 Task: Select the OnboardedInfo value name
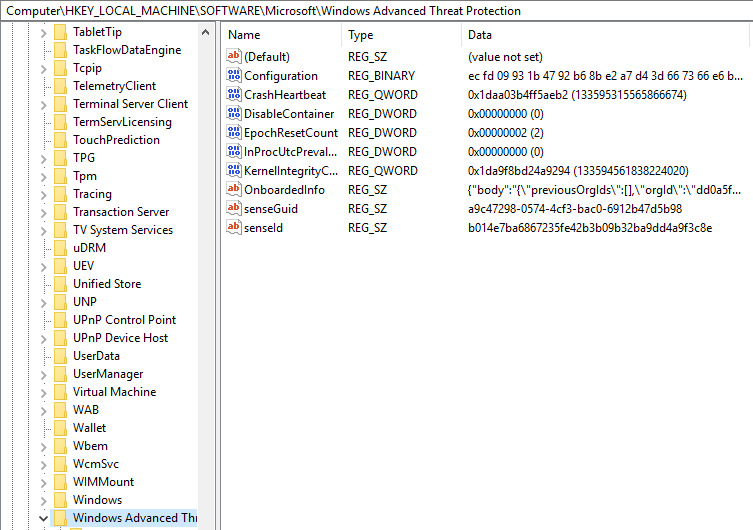tap(284, 190)
